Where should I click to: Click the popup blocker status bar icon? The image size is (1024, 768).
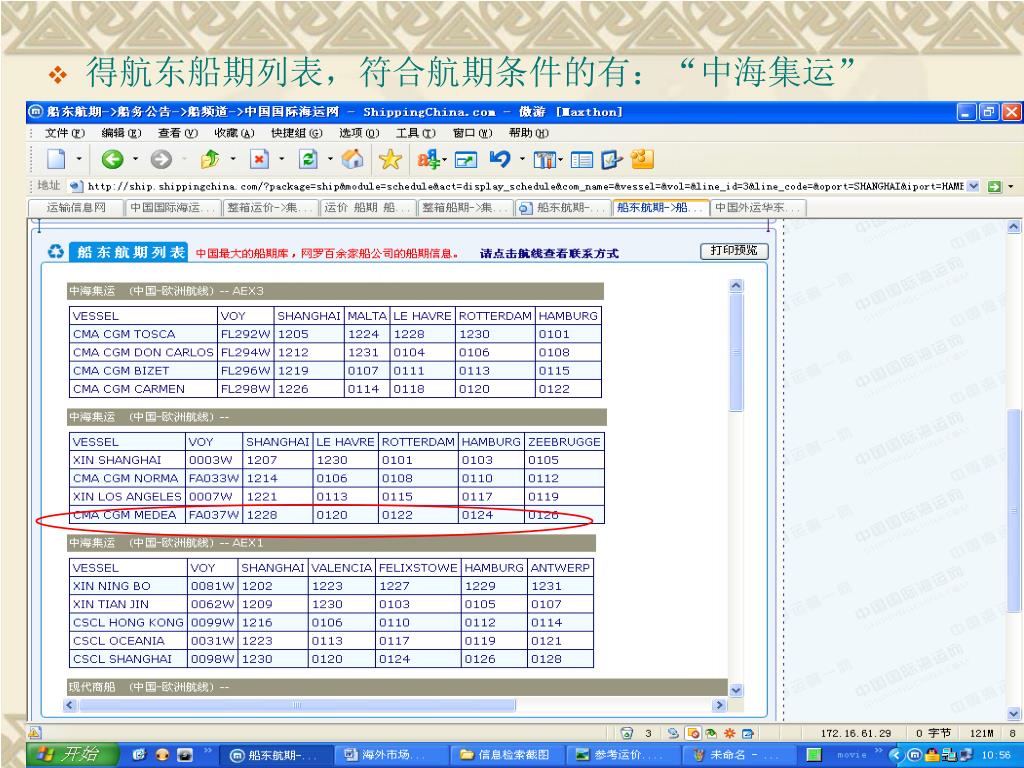tap(694, 733)
